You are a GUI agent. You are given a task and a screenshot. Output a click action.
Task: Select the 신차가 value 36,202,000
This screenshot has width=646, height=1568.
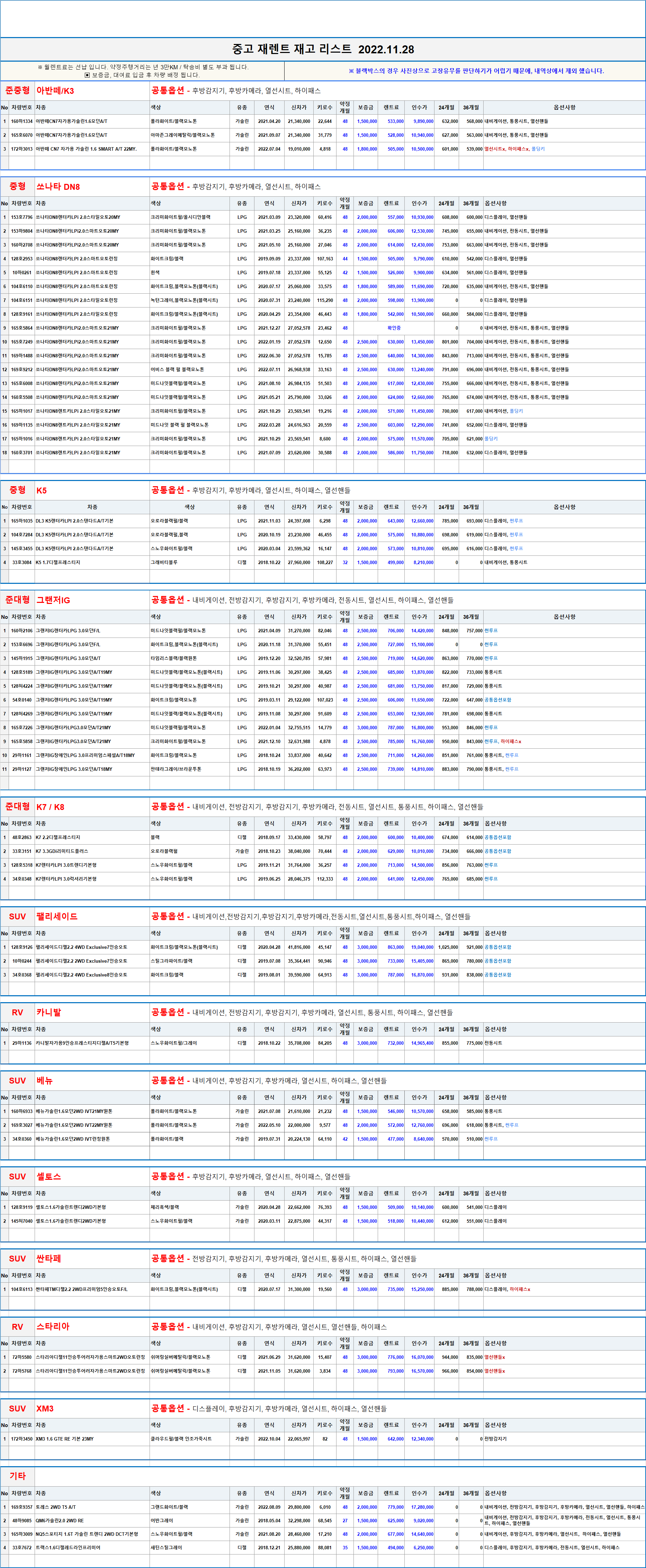[x=299, y=769]
